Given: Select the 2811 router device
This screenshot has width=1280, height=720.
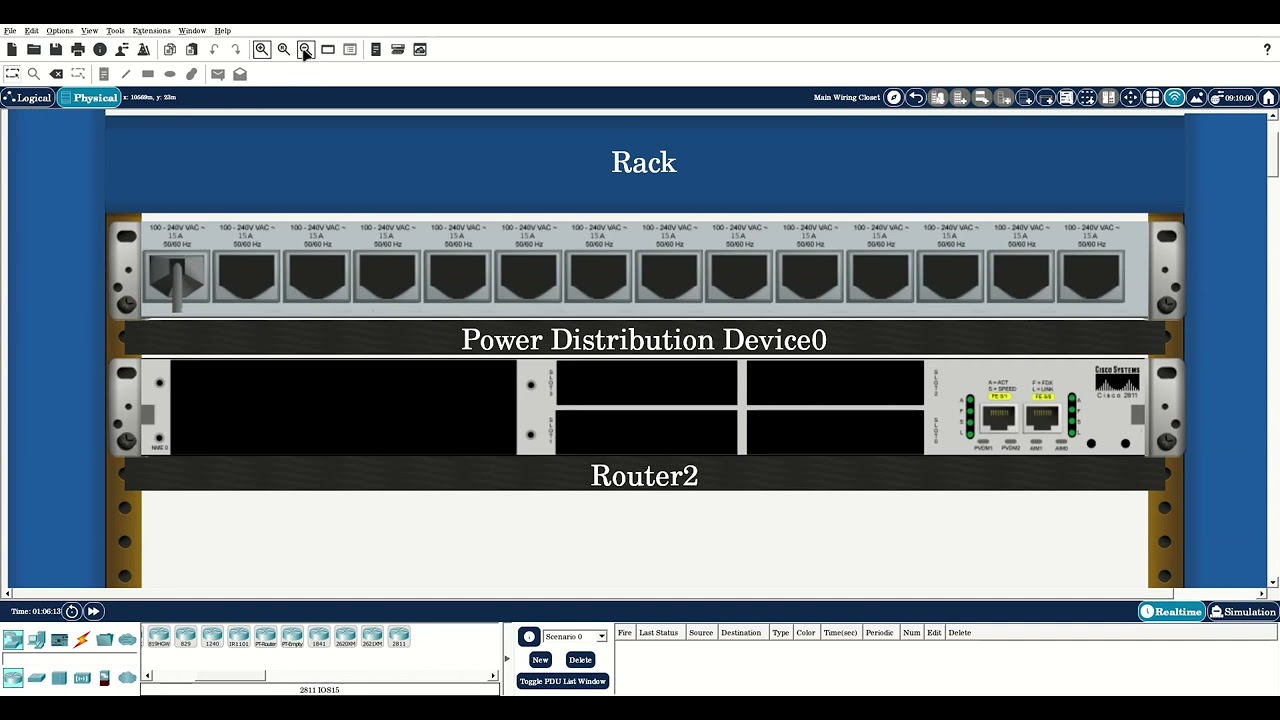Looking at the screenshot, I should (x=399, y=637).
